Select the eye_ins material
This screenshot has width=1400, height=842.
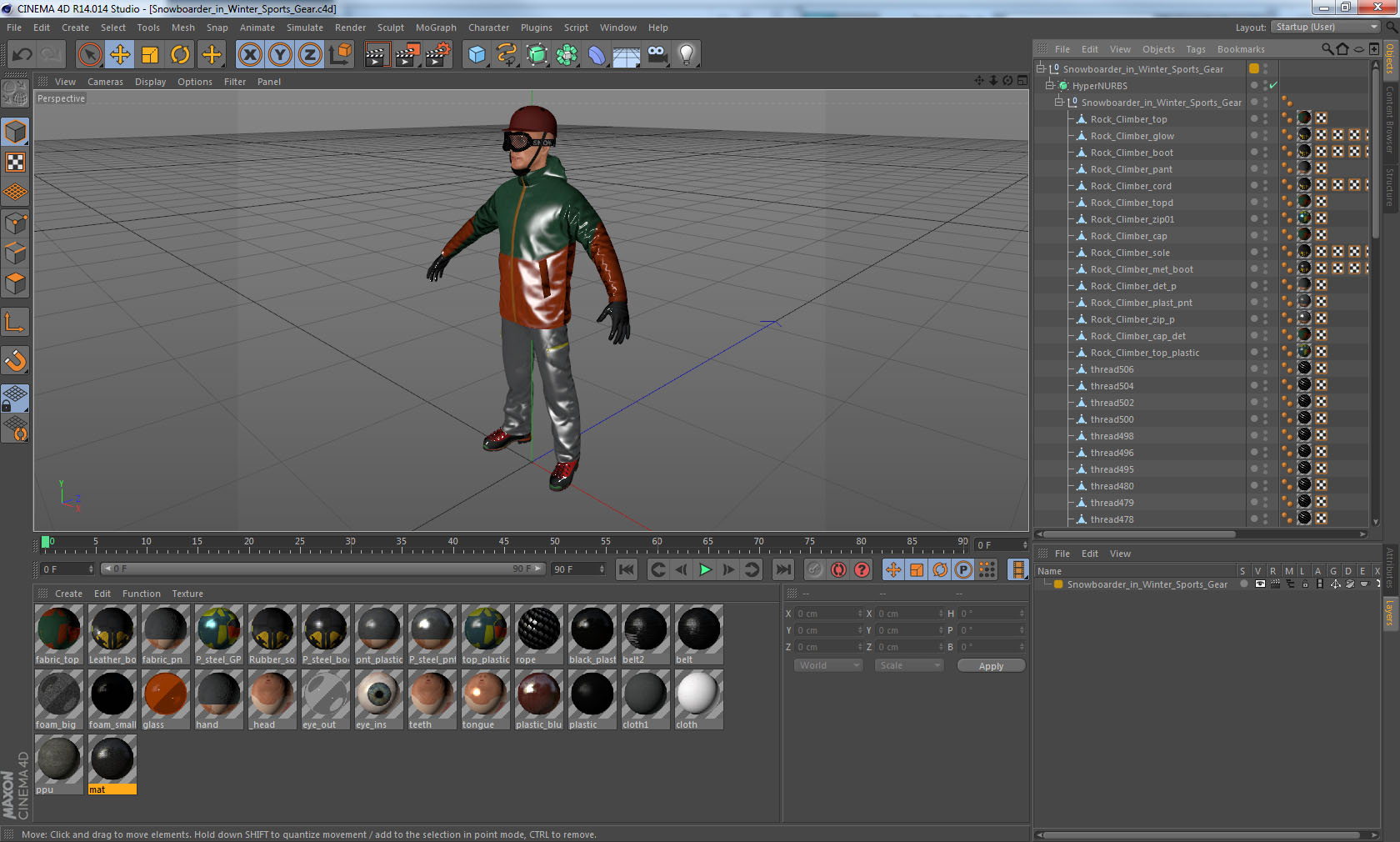point(378,700)
